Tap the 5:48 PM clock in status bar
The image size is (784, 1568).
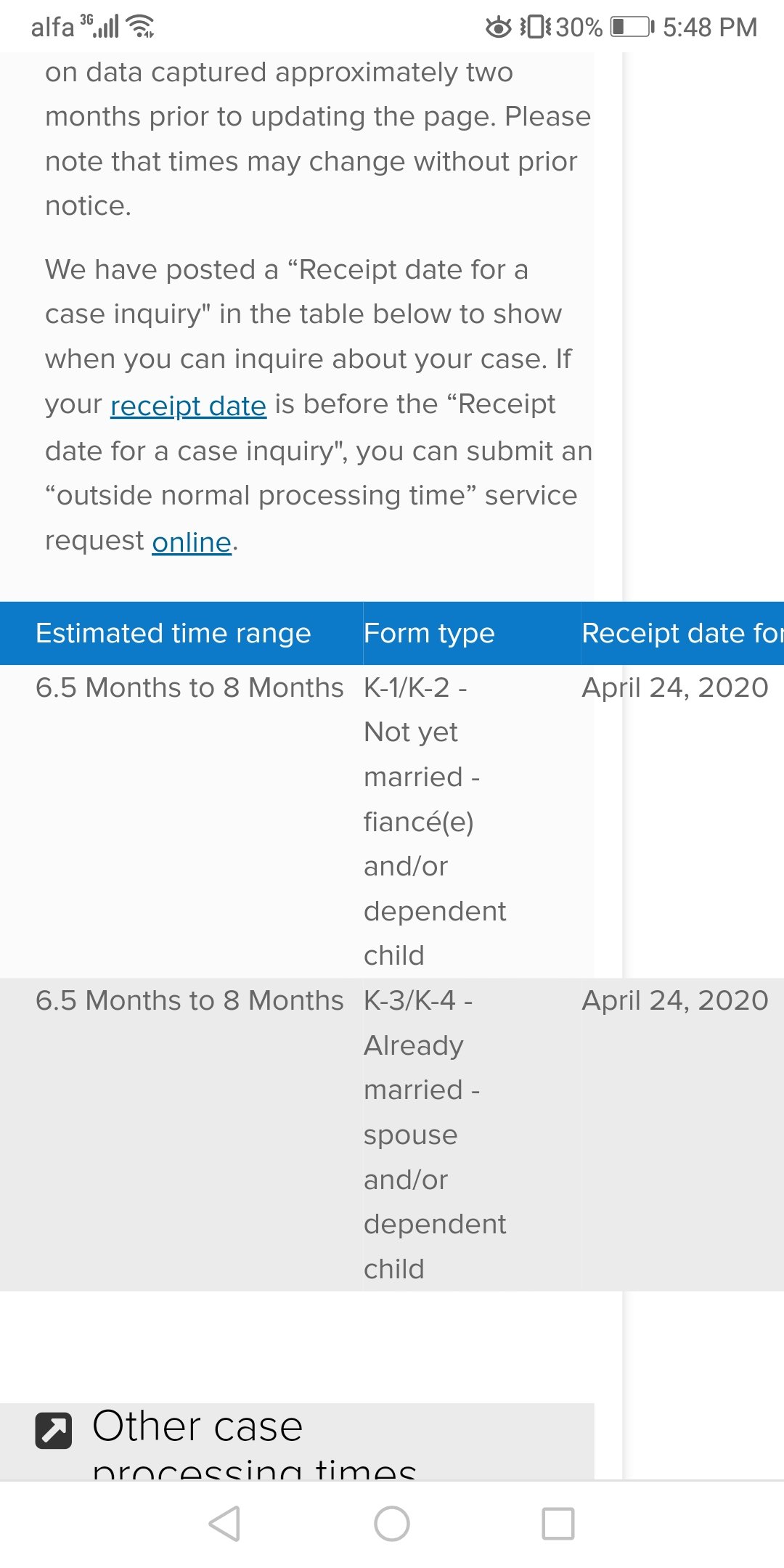pyautogui.click(x=710, y=28)
